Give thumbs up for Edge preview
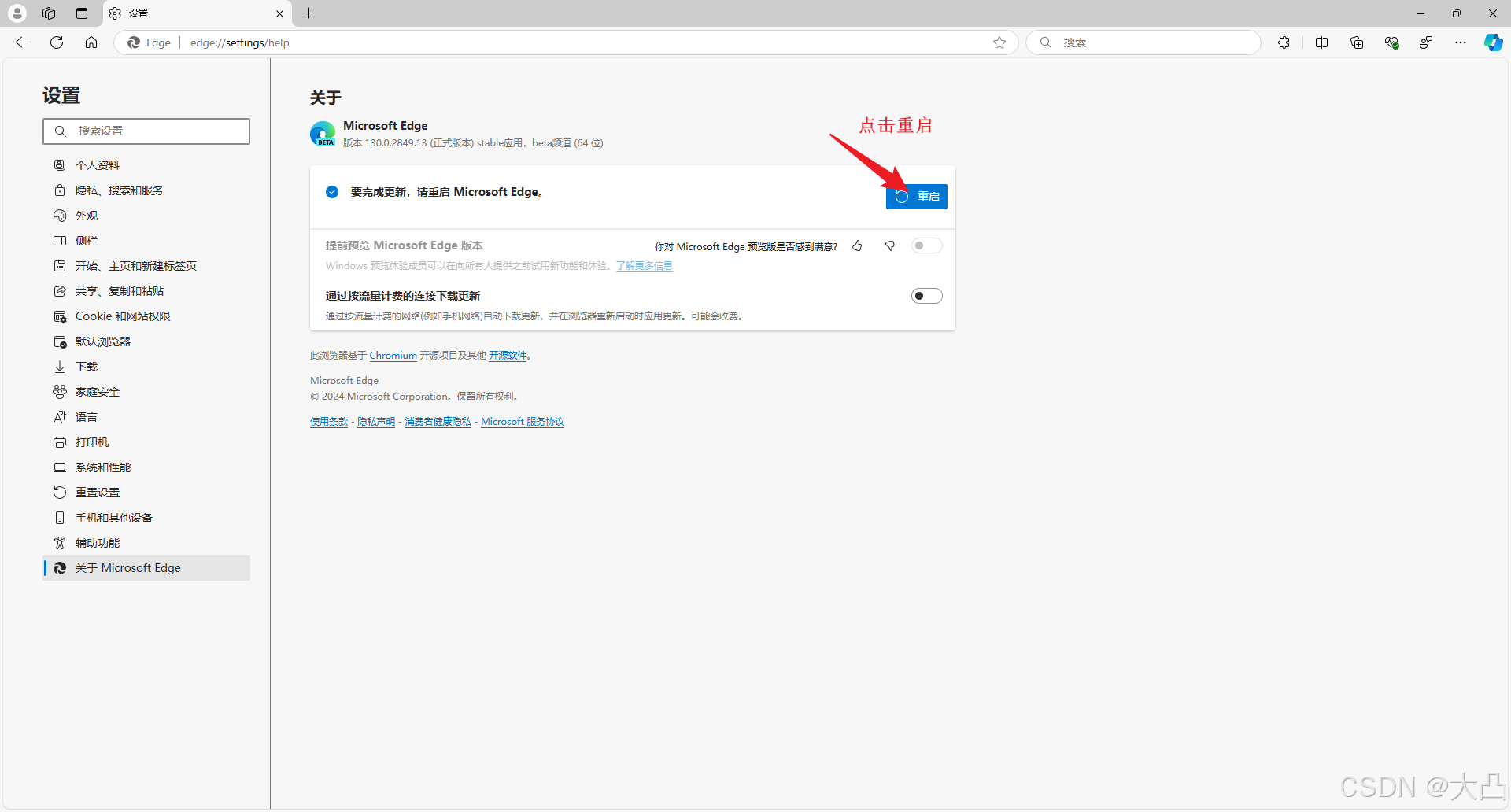 click(x=857, y=246)
